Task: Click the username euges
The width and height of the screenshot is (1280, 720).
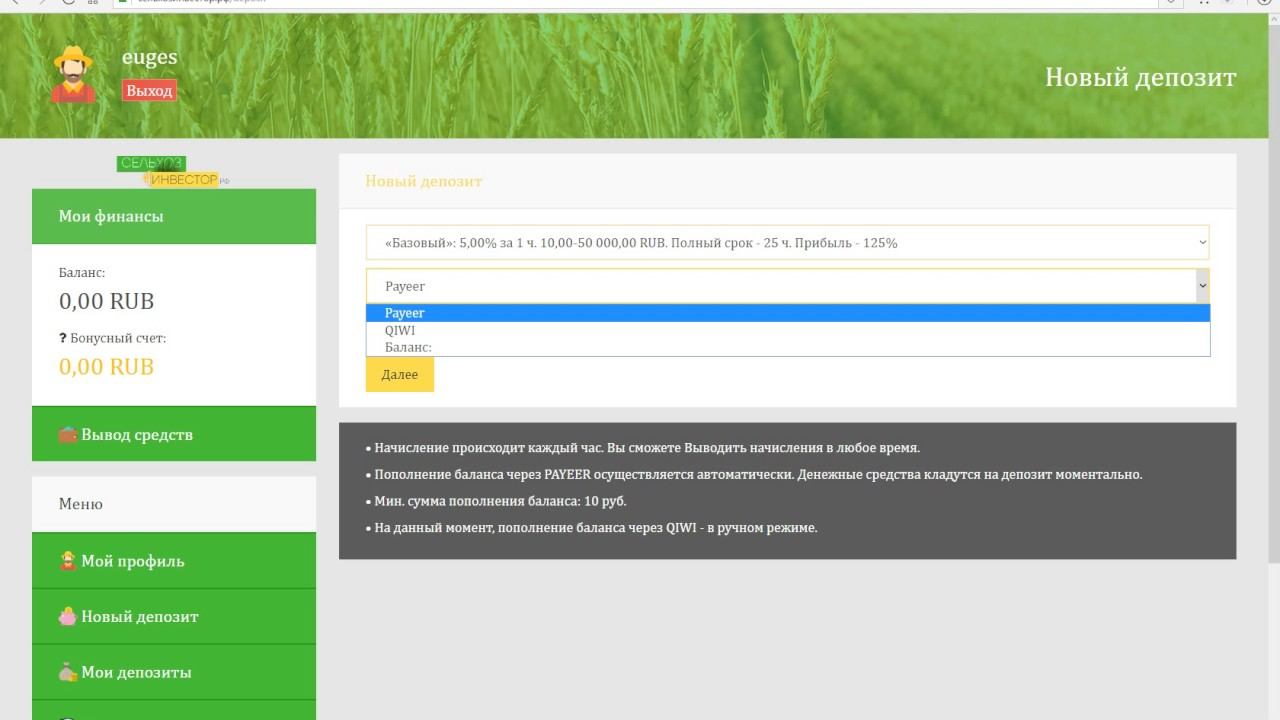Action: click(150, 57)
